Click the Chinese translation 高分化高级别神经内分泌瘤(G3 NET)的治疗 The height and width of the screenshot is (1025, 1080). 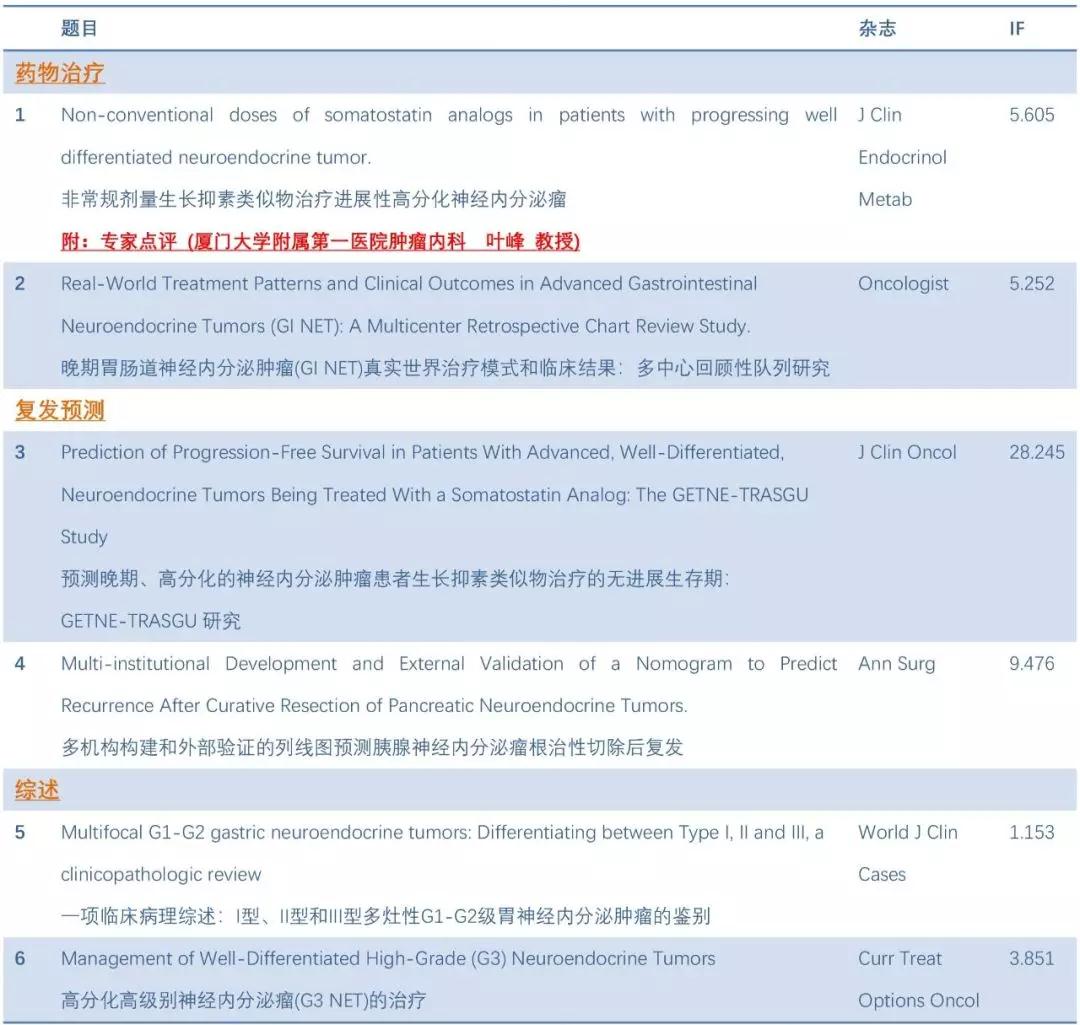coord(245,1001)
